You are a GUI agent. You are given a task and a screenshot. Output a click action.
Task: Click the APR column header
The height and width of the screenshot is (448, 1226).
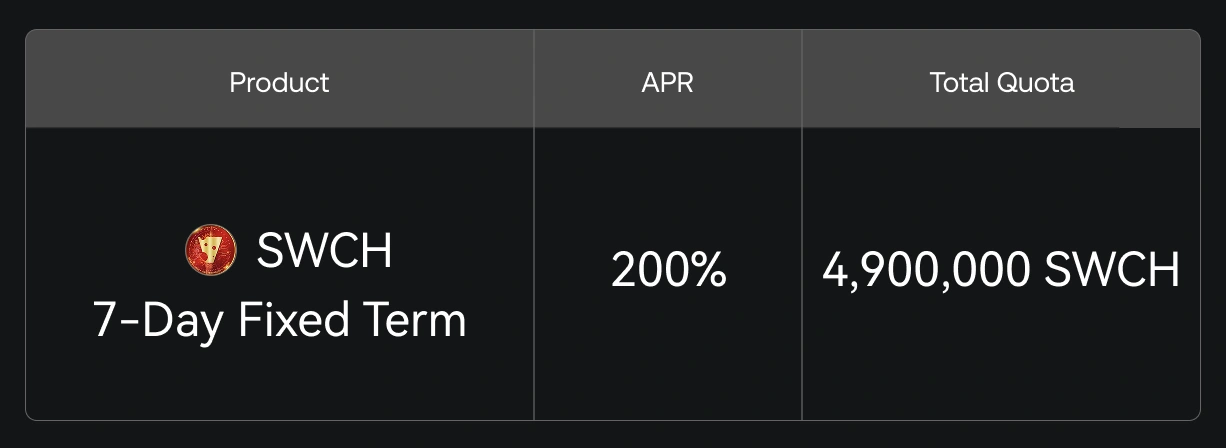click(667, 82)
